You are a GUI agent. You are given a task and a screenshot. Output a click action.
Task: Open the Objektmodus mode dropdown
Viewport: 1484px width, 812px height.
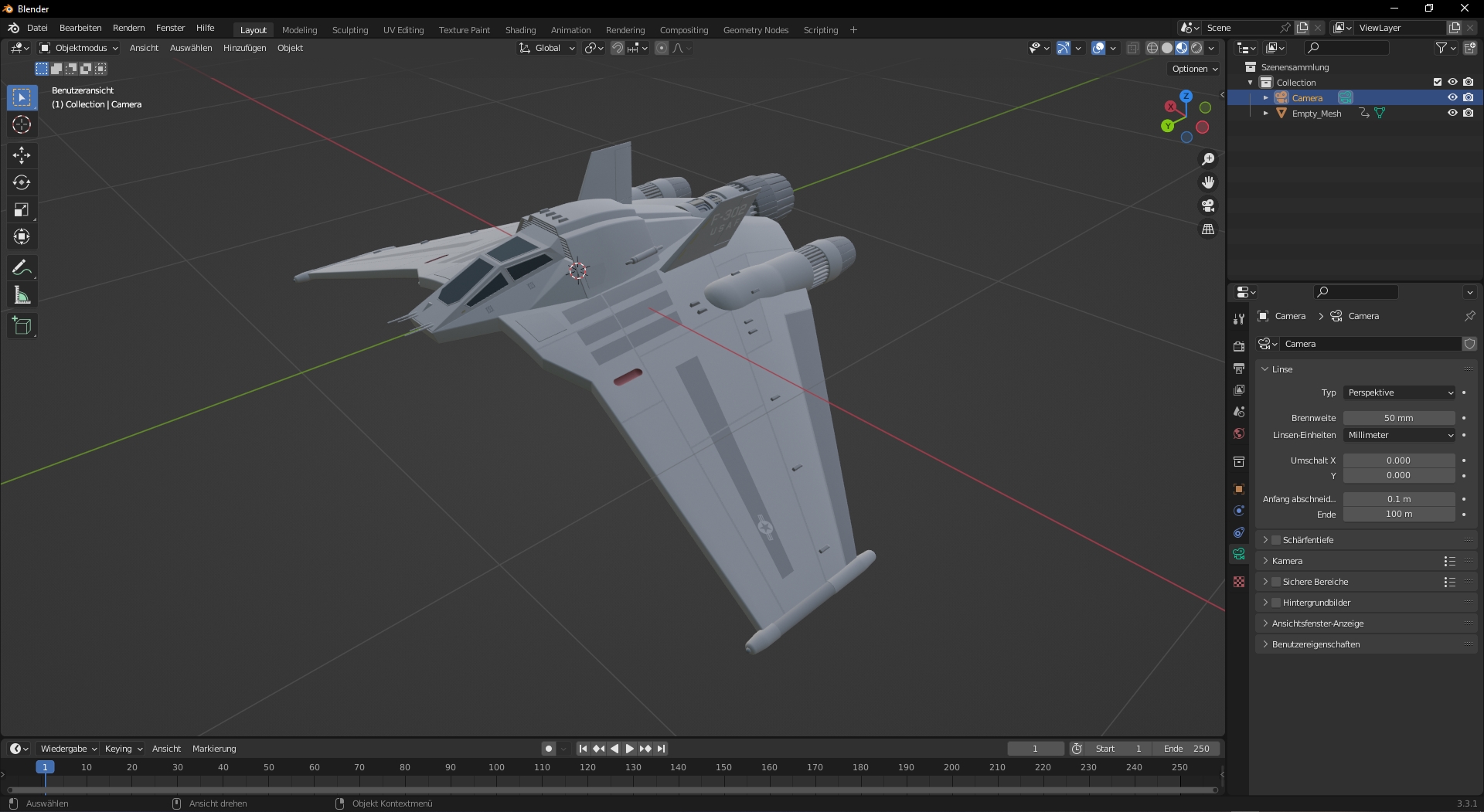pyautogui.click(x=80, y=48)
